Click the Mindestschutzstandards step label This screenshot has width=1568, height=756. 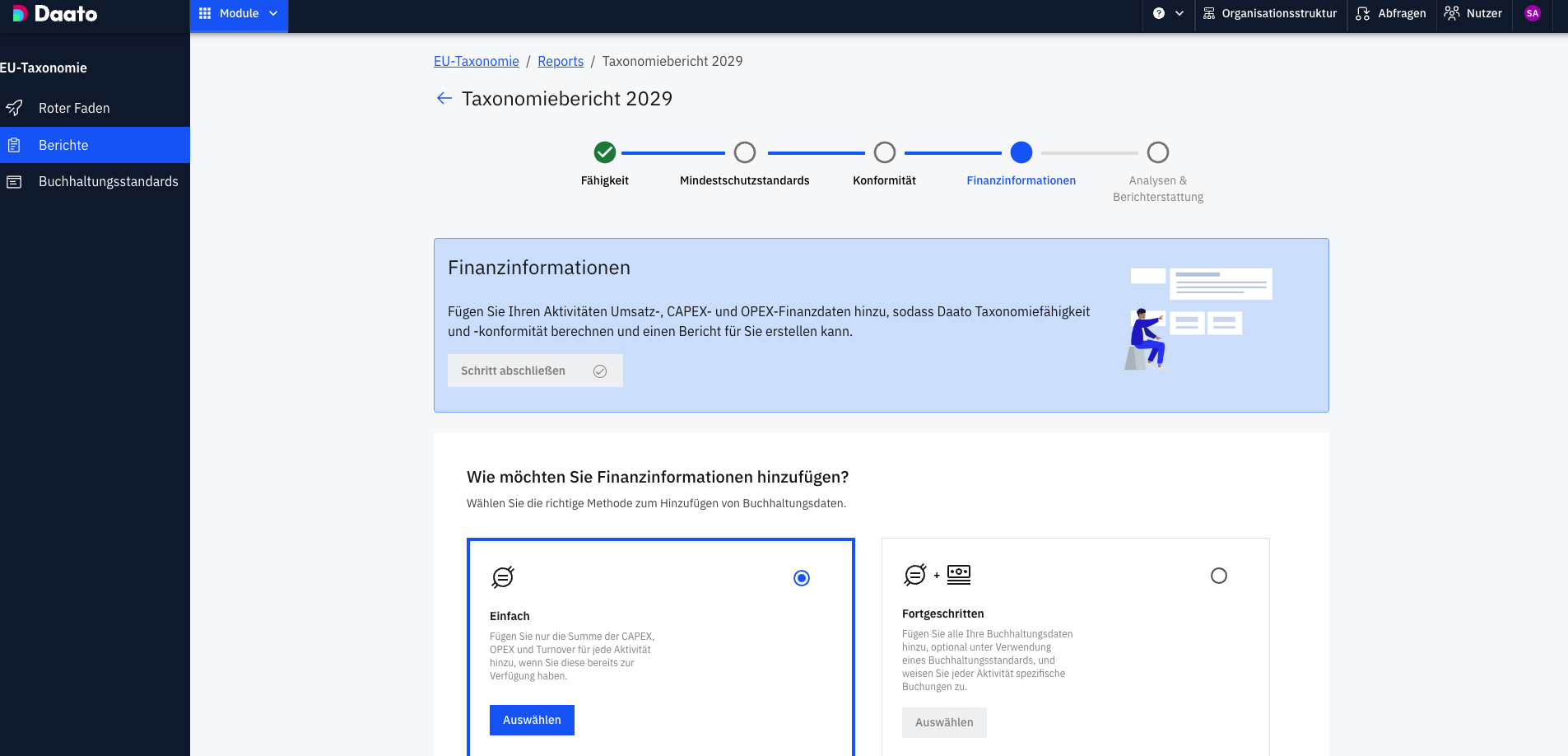coord(744,180)
